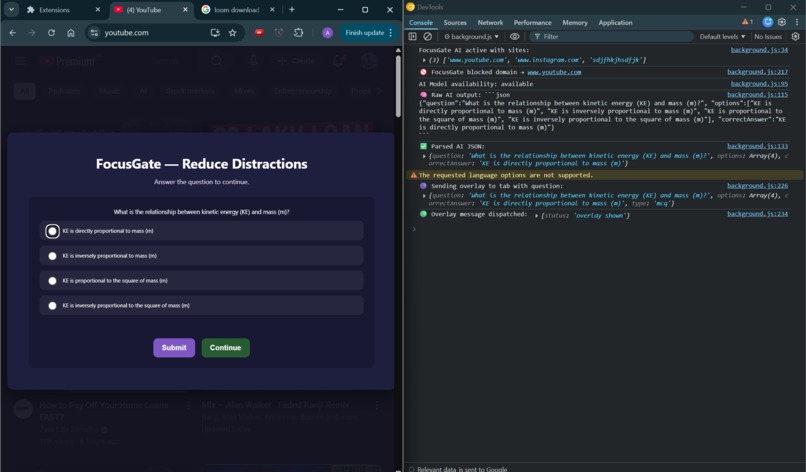Select 'KE is inversely proportional to the square' option
The height and width of the screenshot is (472, 806).
pos(202,305)
